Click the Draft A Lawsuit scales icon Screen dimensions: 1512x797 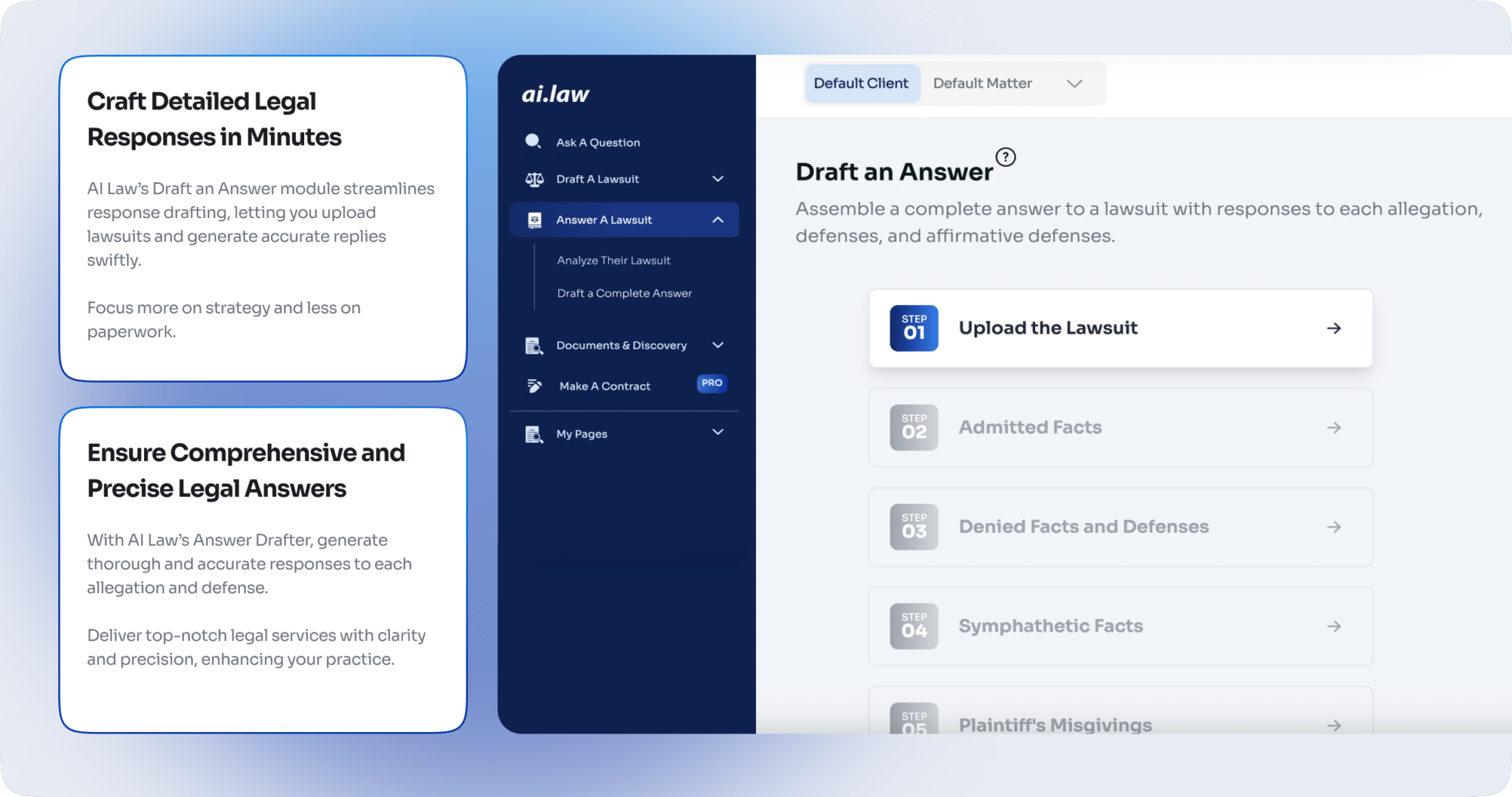click(535, 179)
